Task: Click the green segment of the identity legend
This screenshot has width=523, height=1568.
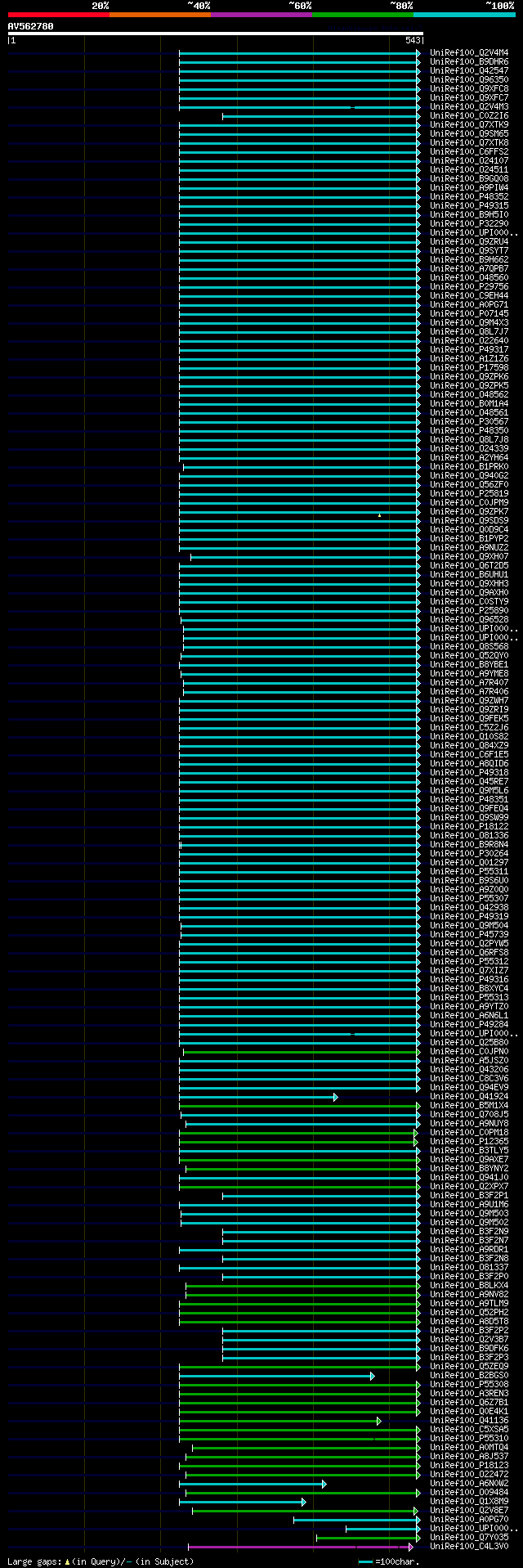Action: (x=363, y=15)
